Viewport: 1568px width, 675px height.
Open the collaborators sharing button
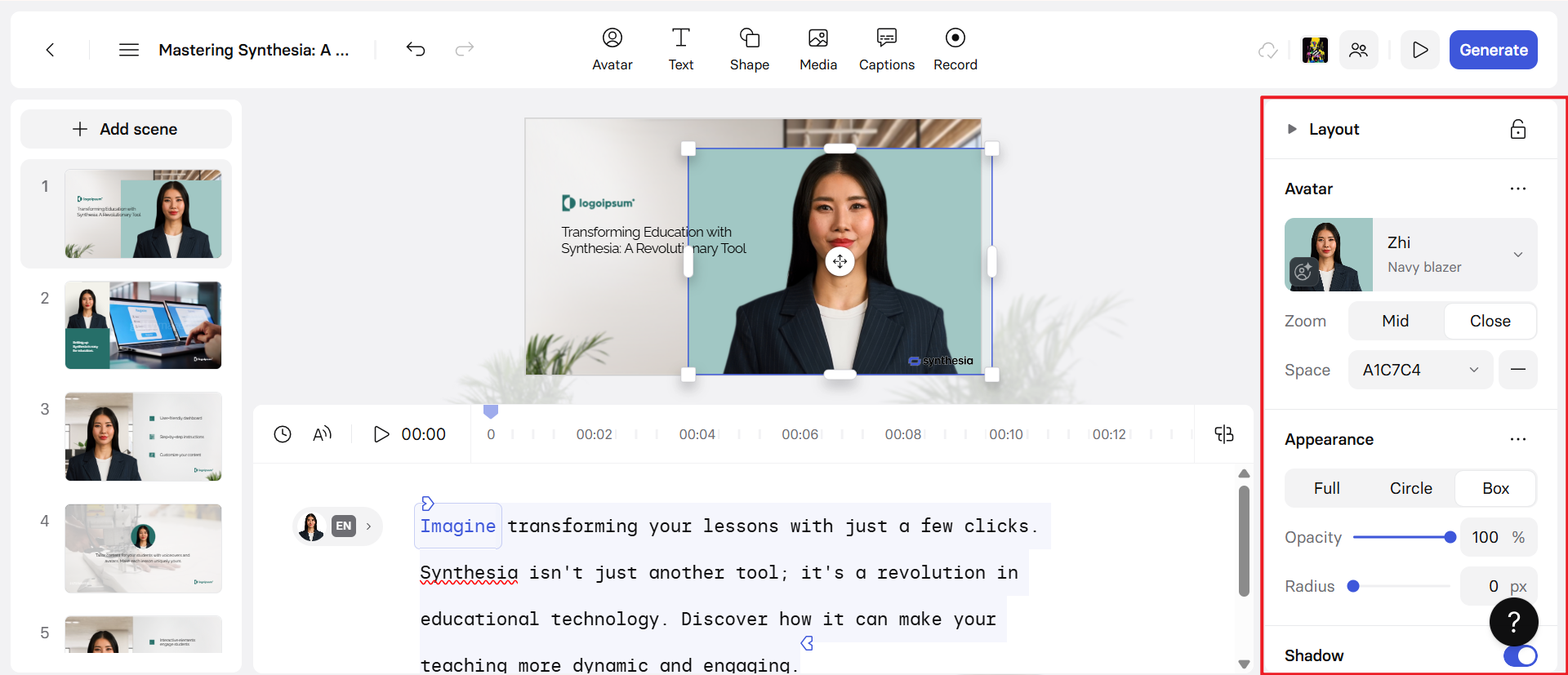tap(1359, 50)
